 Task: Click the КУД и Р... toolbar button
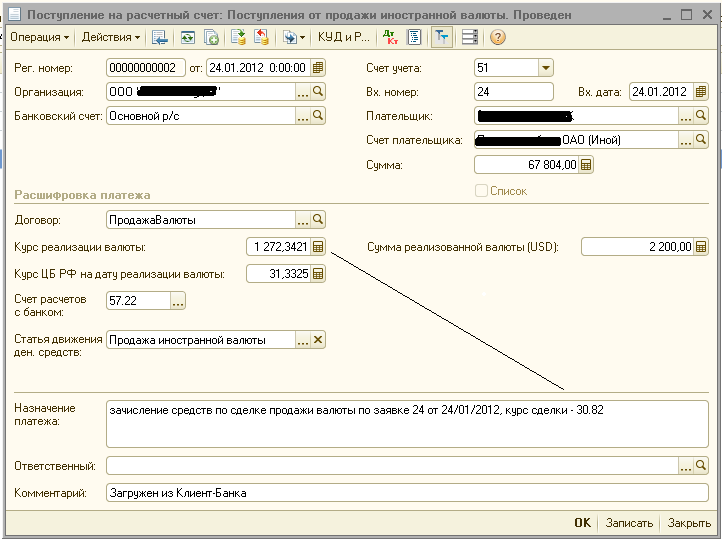[343, 37]
